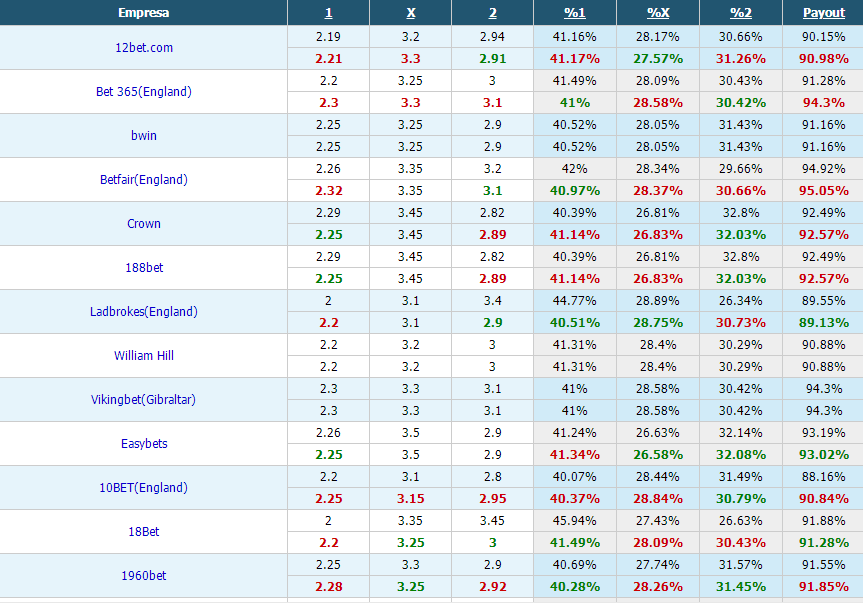Select Betfair opening payout 94.92%

click(823, 169)
